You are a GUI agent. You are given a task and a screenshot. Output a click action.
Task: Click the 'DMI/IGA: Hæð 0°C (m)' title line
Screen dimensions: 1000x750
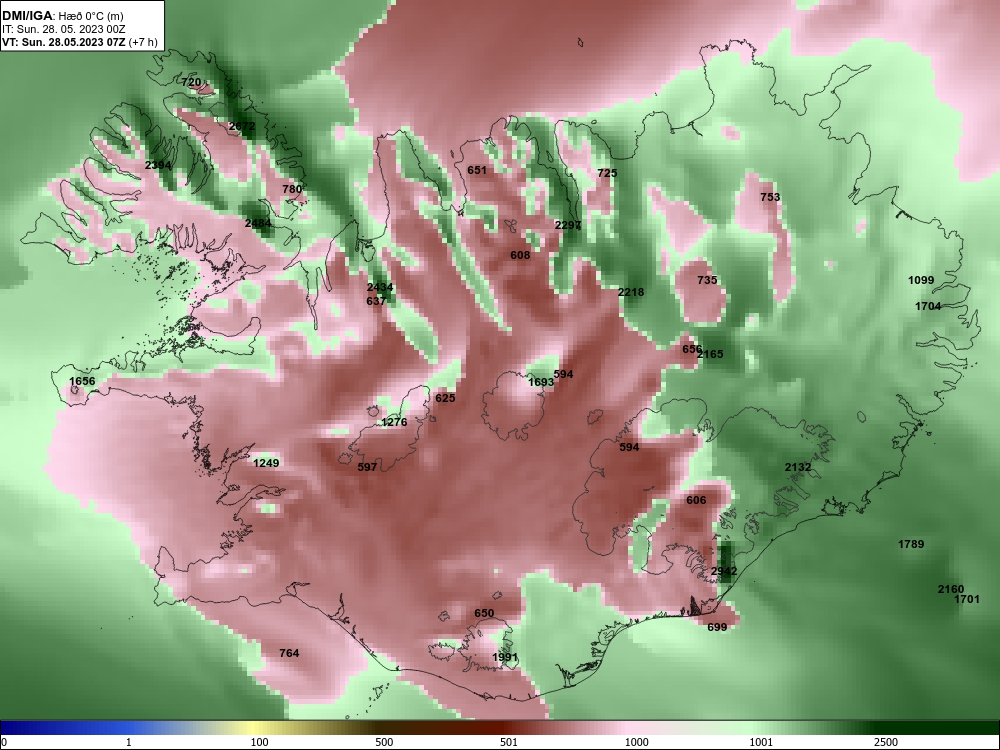click(x=63, y=16)
